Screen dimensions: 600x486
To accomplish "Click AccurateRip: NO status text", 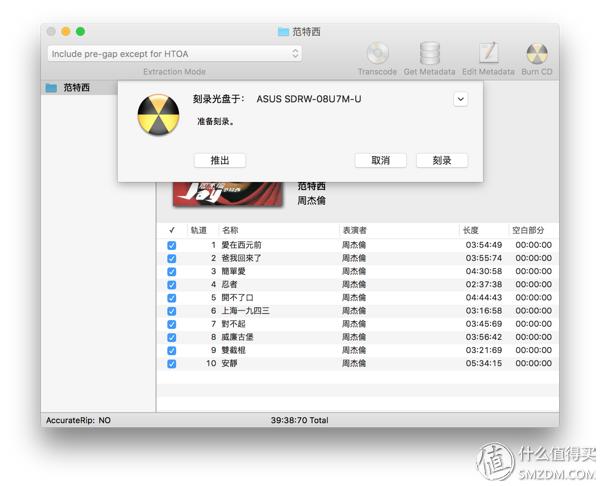I will click(x=78, y=420).
